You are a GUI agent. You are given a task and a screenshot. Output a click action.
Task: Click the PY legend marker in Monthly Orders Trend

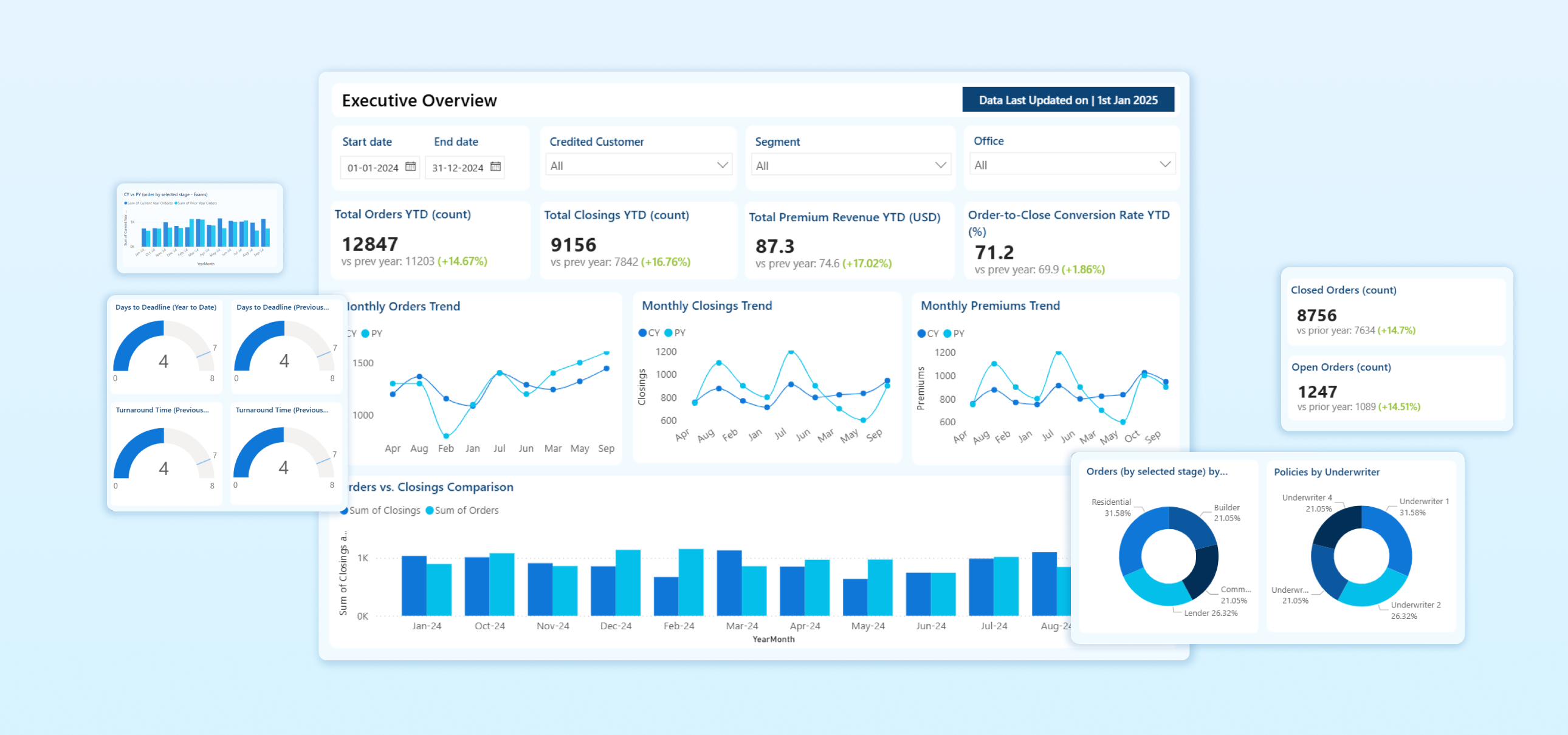365,333
